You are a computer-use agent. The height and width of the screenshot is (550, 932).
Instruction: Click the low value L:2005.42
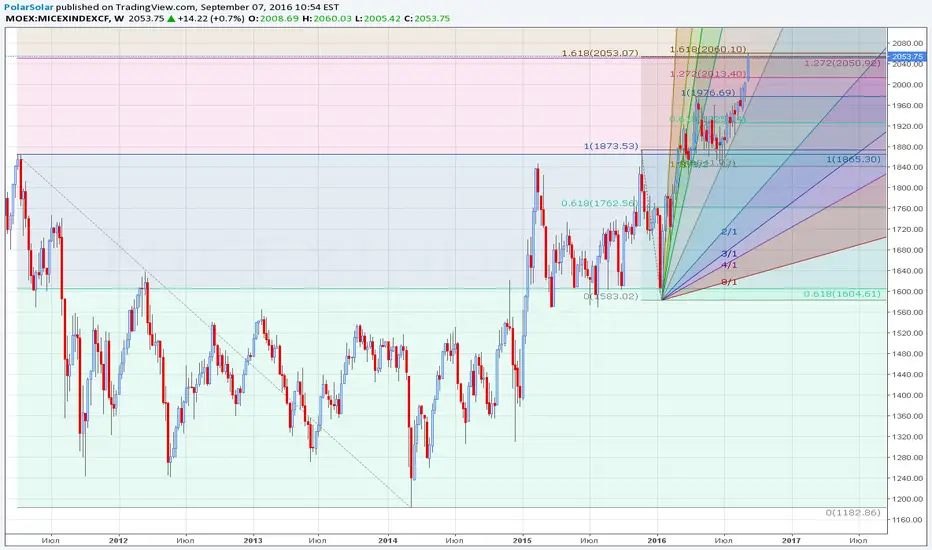(x=378, y=18)
